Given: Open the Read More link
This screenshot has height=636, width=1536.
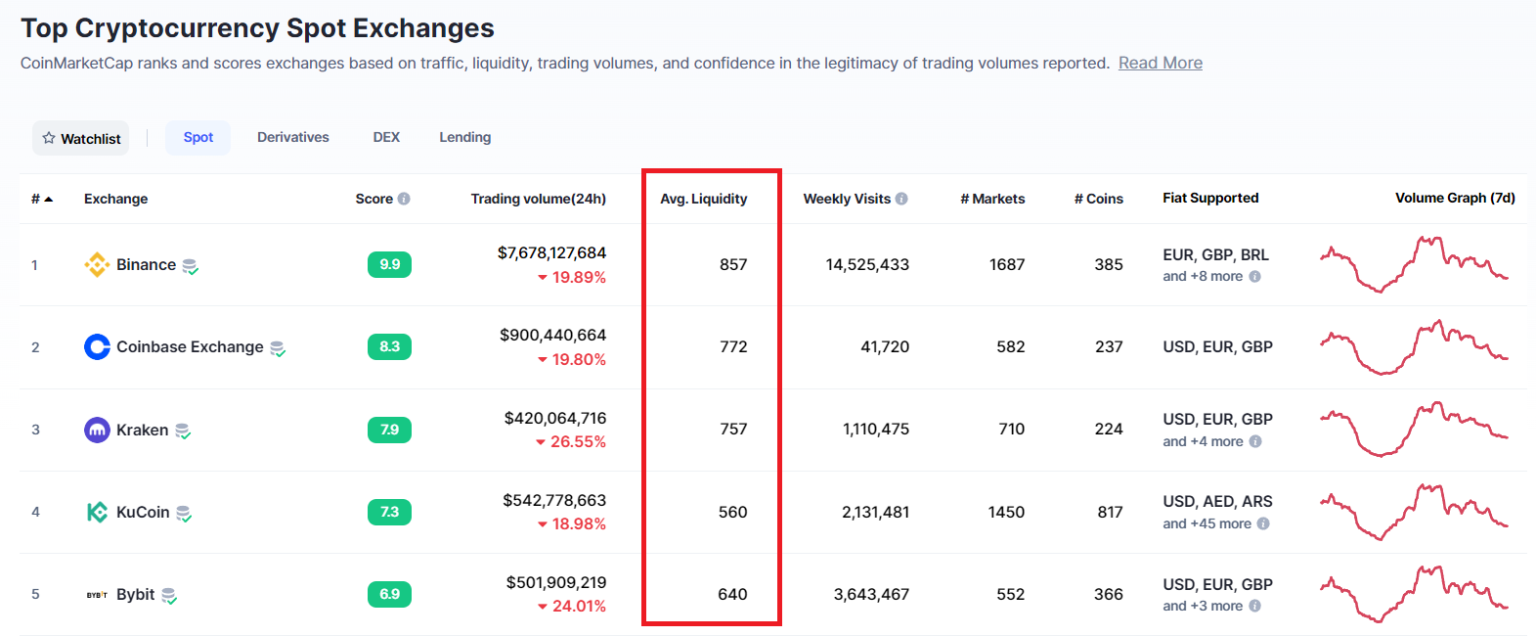Looking at the screenshot, I should [x=1160, y=63].
